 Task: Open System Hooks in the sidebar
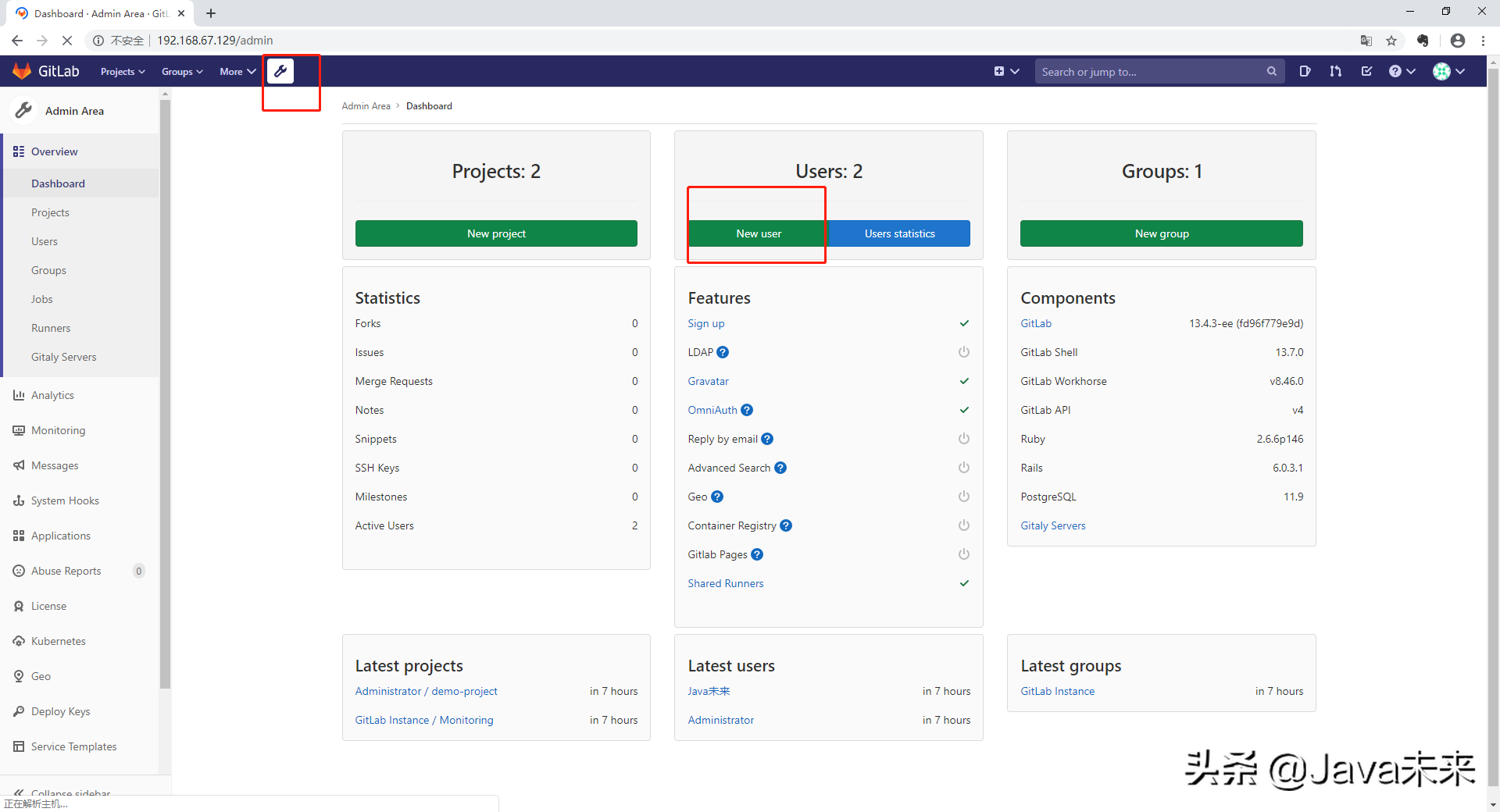point(80,500)
